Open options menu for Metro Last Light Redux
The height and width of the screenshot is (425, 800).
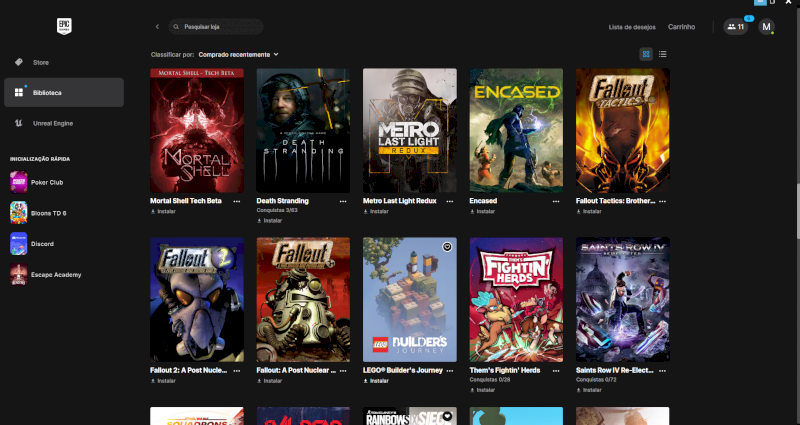pos(450,201)
